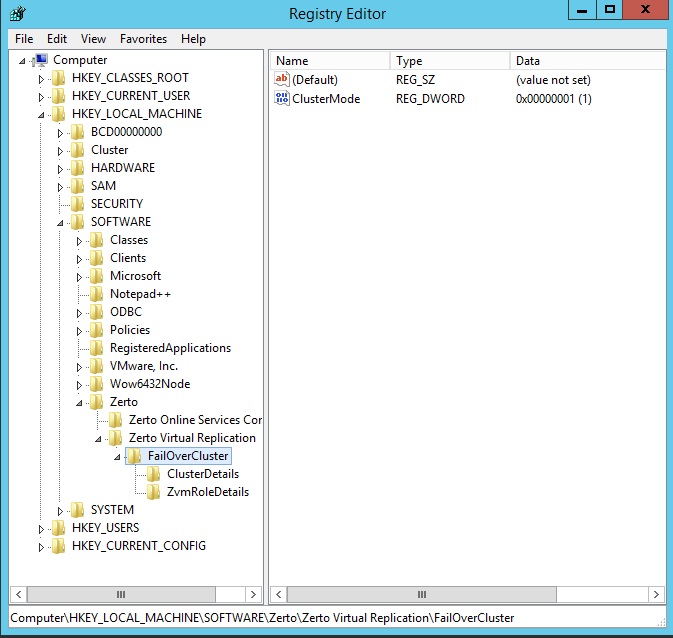Click the RegisteredApplications folder icon
The height and width of the screenshot is (638, 673).
(97, 348)
